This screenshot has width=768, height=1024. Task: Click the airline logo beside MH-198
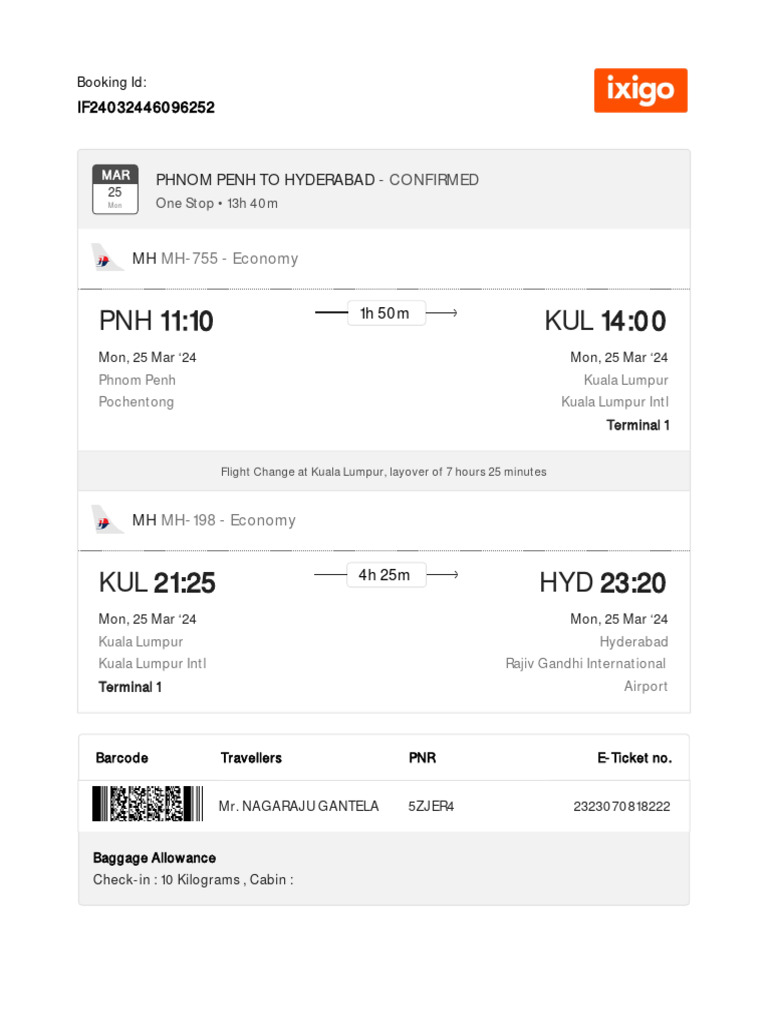[106, 520]
